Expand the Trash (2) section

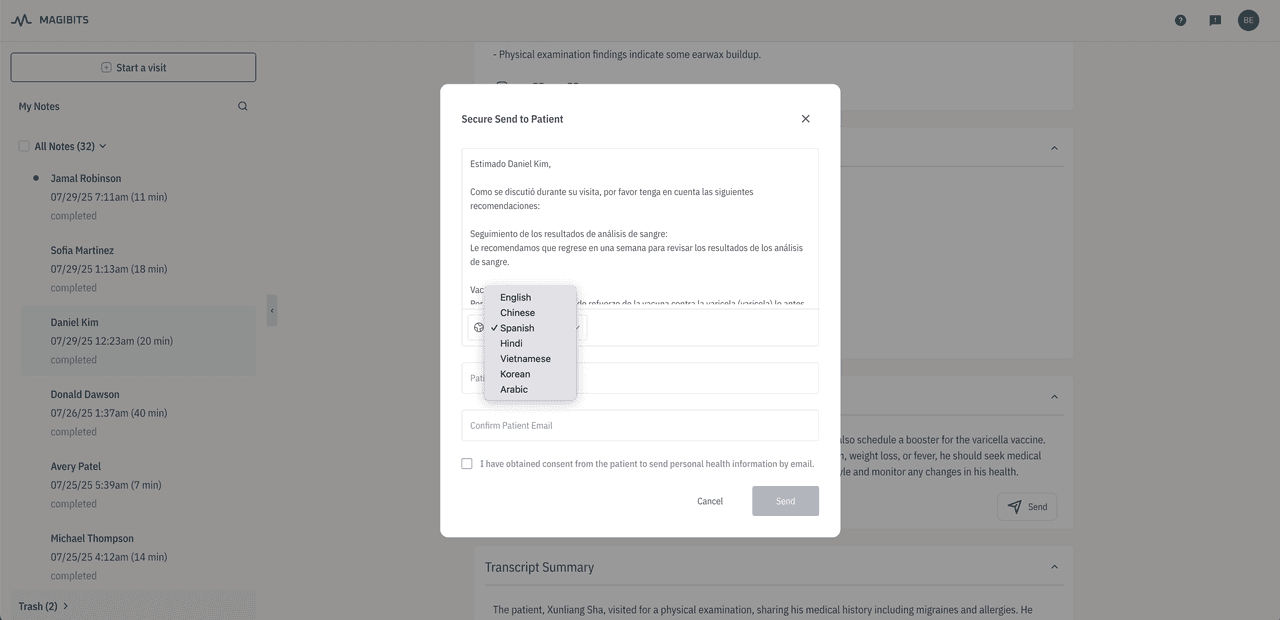[x=64, y=605]
